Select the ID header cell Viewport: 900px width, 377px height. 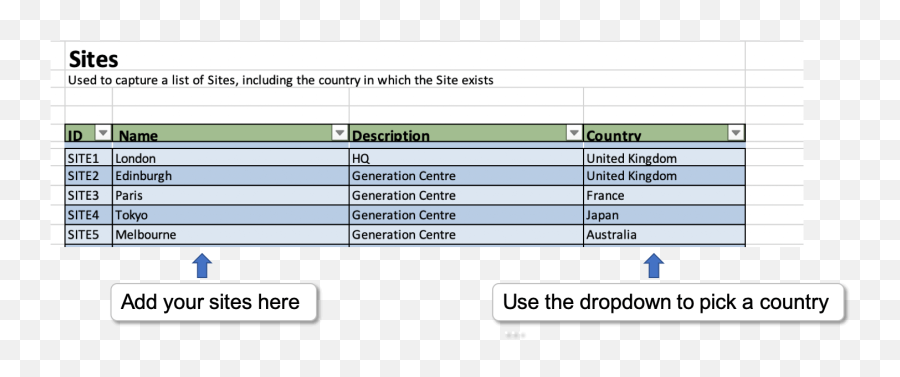coord(89,133)
